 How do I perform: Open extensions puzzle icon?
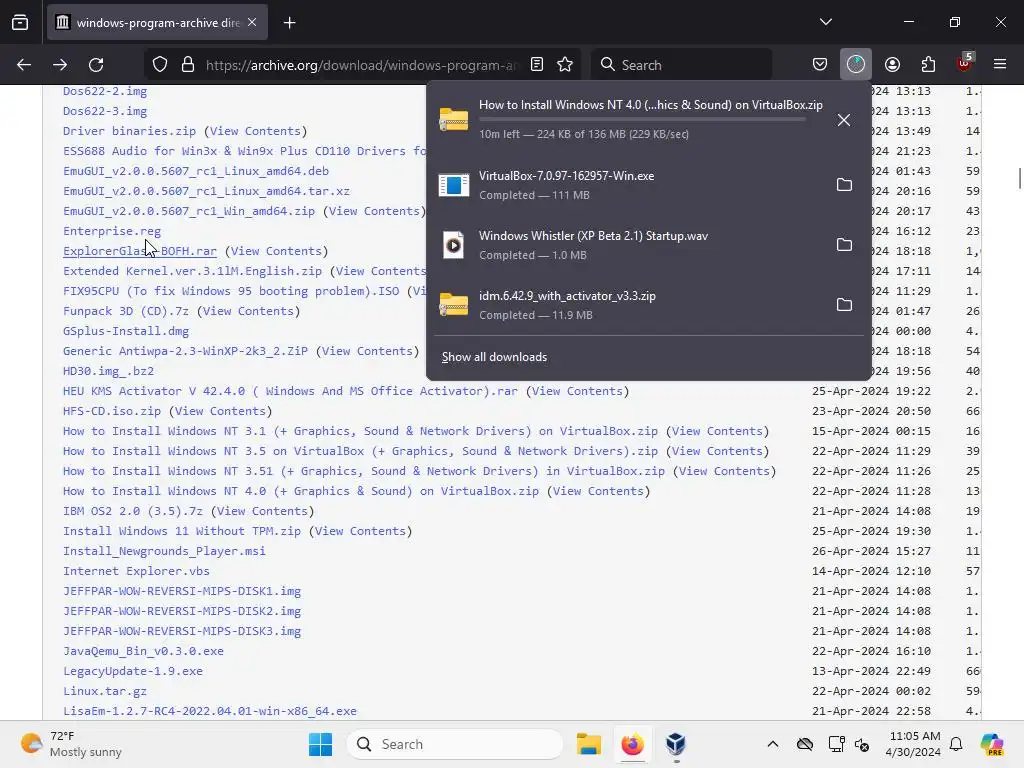928,65
